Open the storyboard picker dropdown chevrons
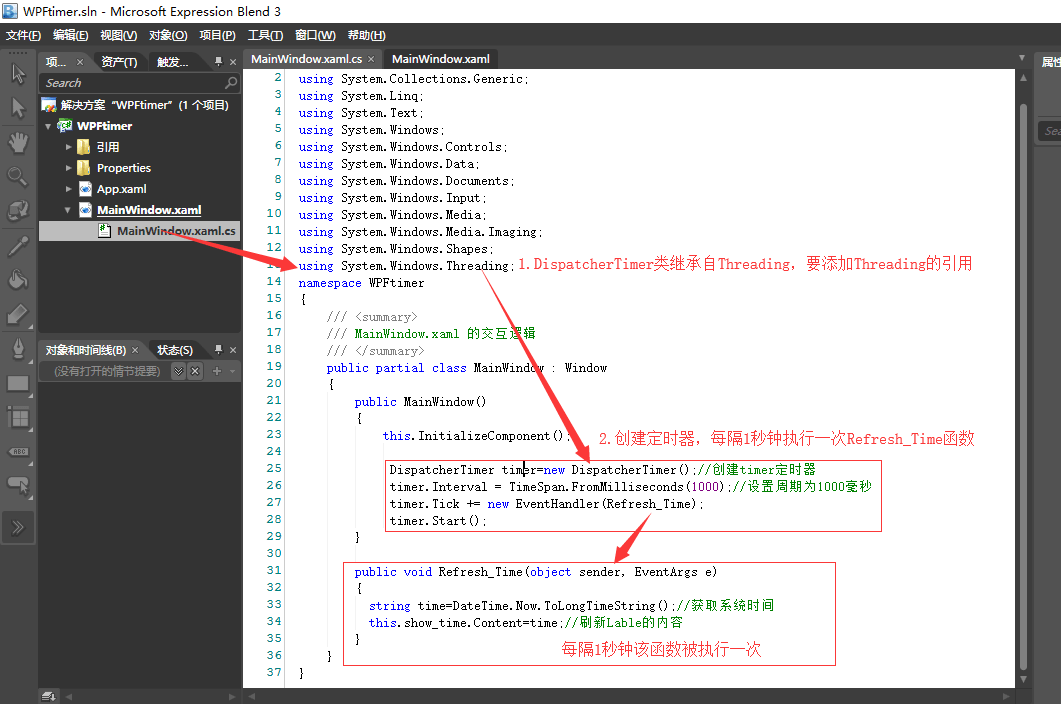1061x704 pixels. [x=178, y=371]
